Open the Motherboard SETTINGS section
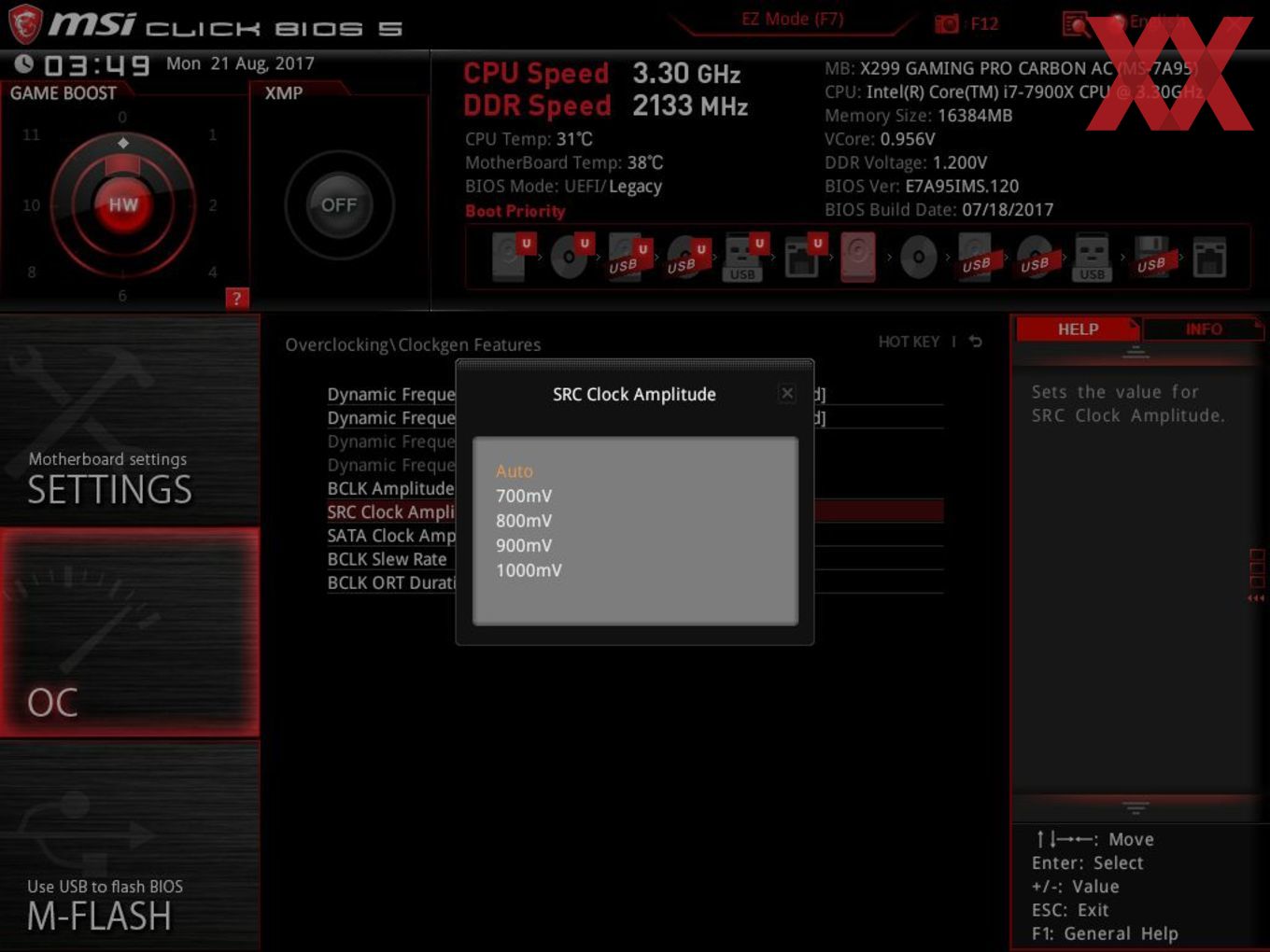The height and width of the screenshot is (952, 1270). coord(130,420)
